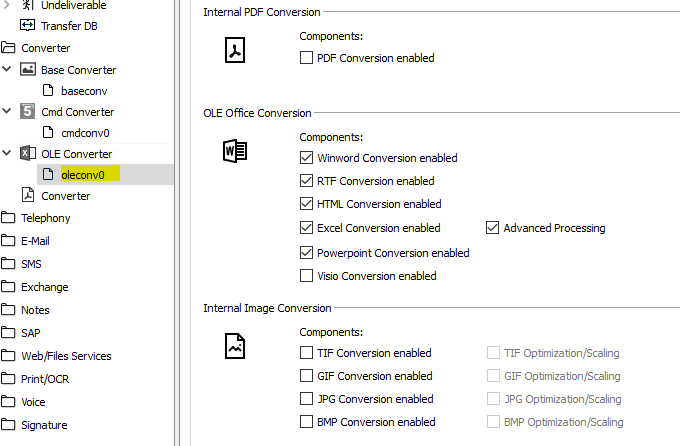Enable TIF Conversion checkbox
Screen dimensions: 680x446
coord(306,352)
